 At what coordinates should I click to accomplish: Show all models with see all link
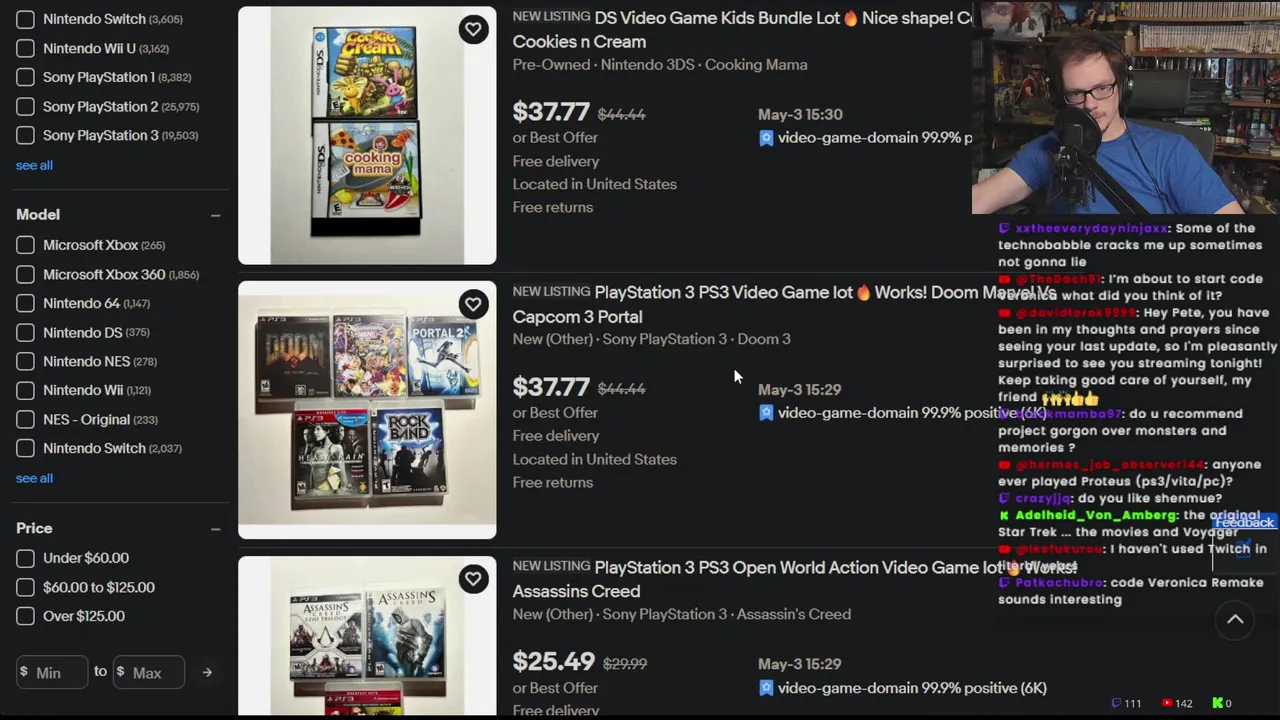coord(34,478)
